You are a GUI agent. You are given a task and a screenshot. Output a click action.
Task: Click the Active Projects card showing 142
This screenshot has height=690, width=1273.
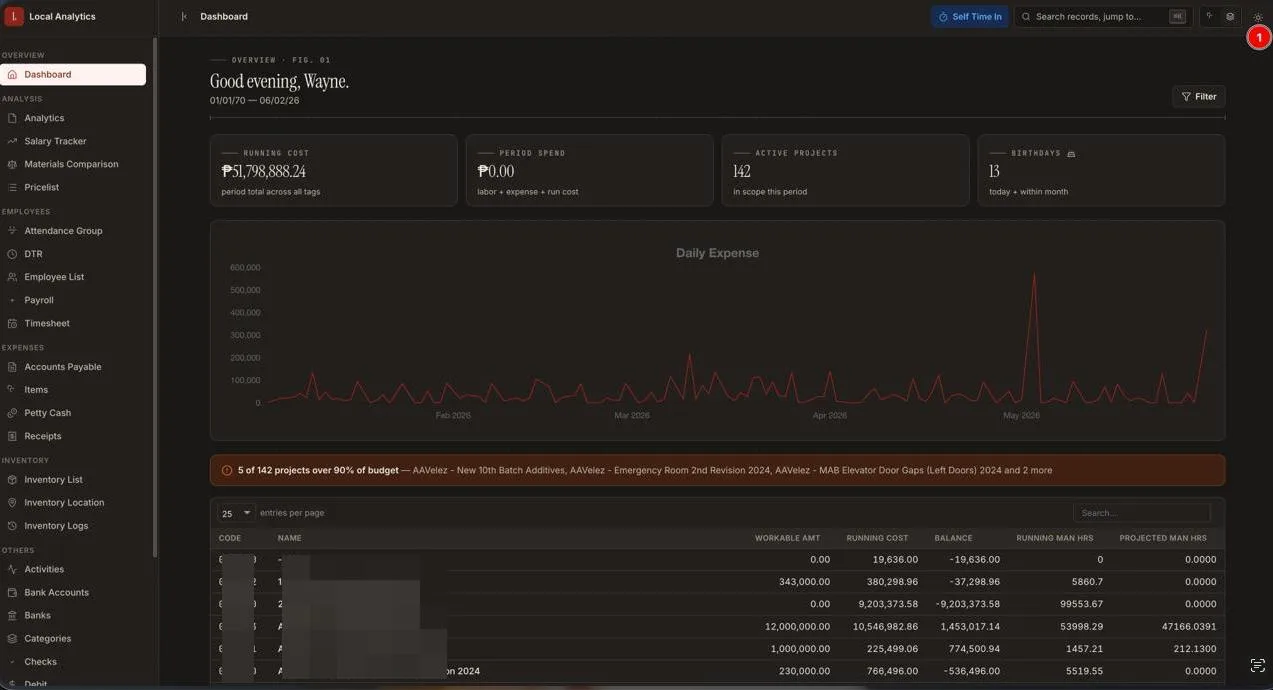845,170
